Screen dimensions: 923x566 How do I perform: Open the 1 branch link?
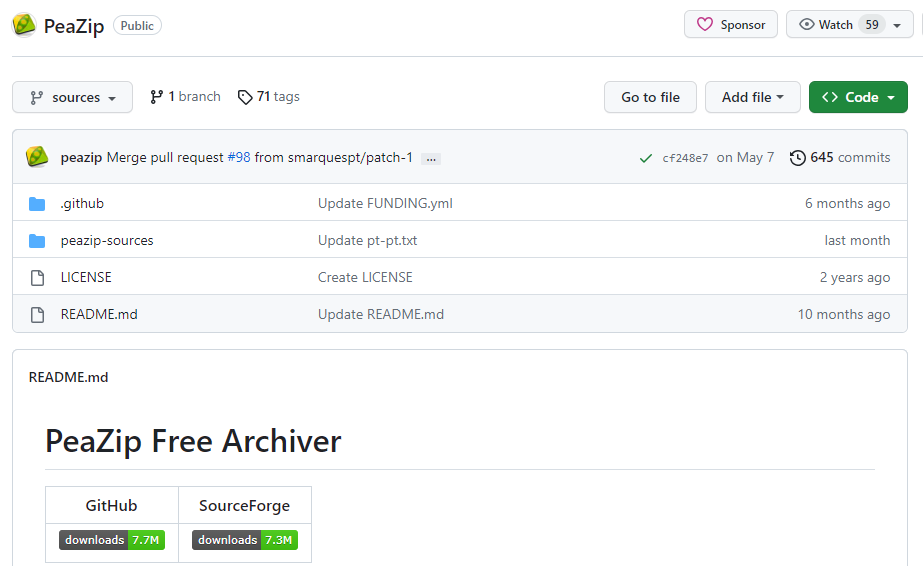click(185, 96)
